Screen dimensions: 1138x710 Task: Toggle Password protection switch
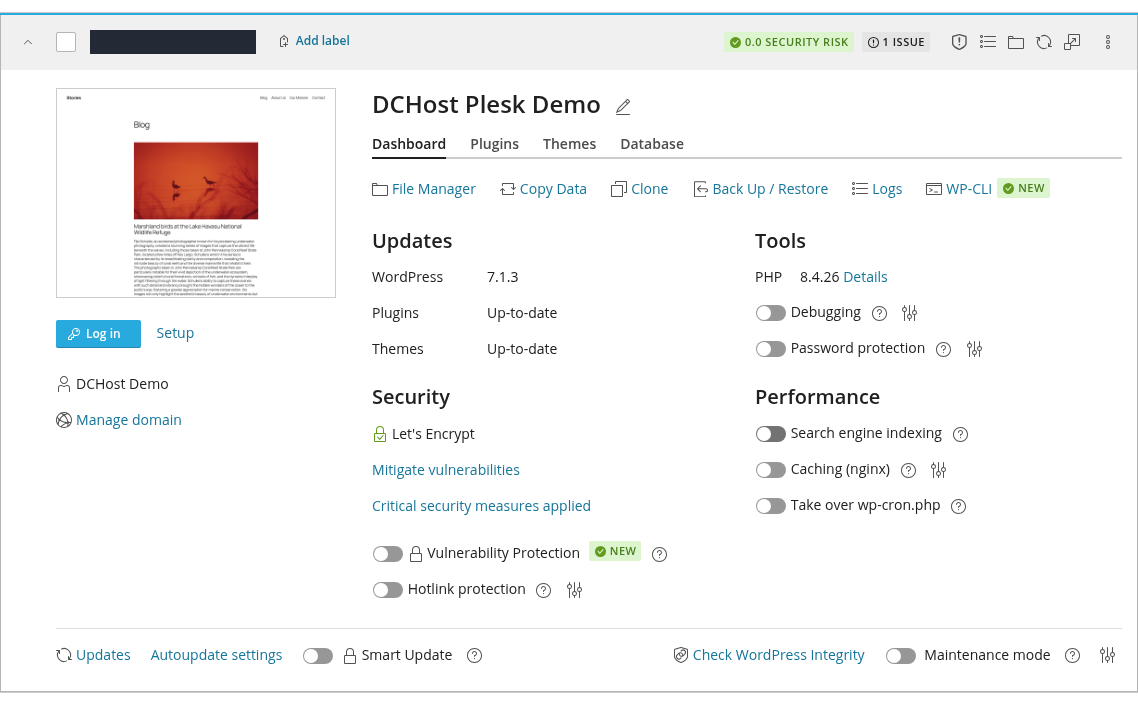[770, 349]
